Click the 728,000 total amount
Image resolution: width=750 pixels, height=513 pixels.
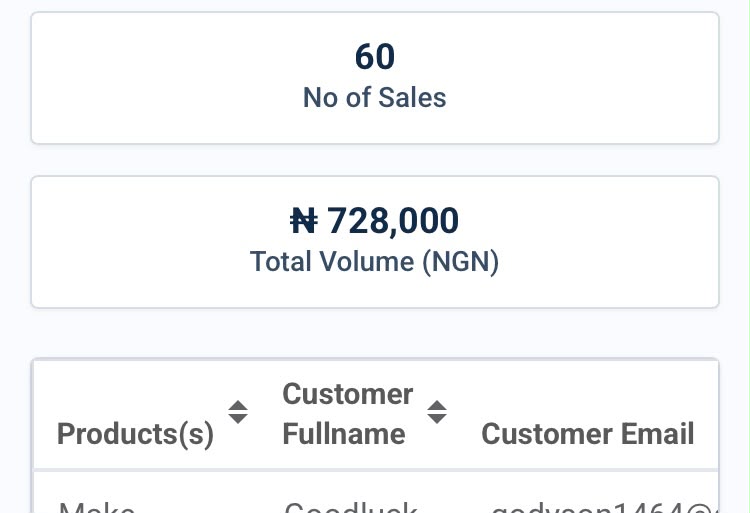393,221
